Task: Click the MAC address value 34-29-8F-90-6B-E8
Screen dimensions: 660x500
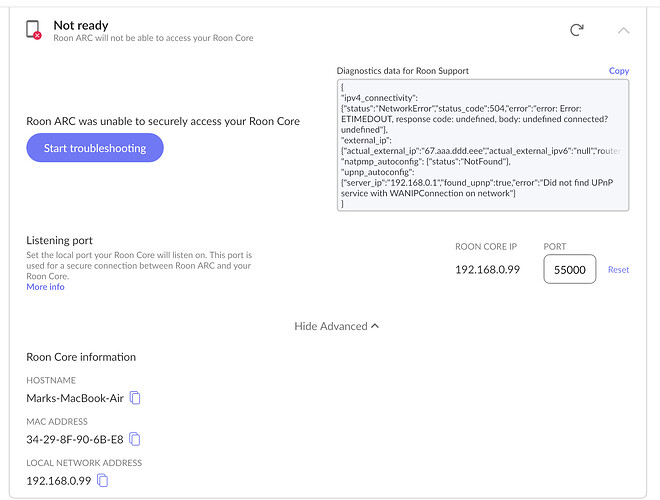Action: tap(75, 439)
